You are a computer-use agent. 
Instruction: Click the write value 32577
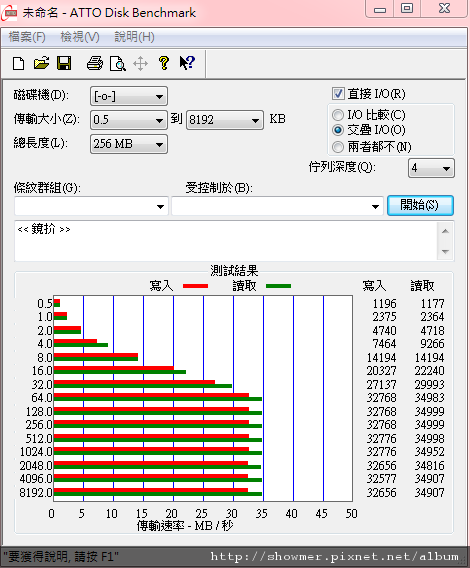pos(382,479)
